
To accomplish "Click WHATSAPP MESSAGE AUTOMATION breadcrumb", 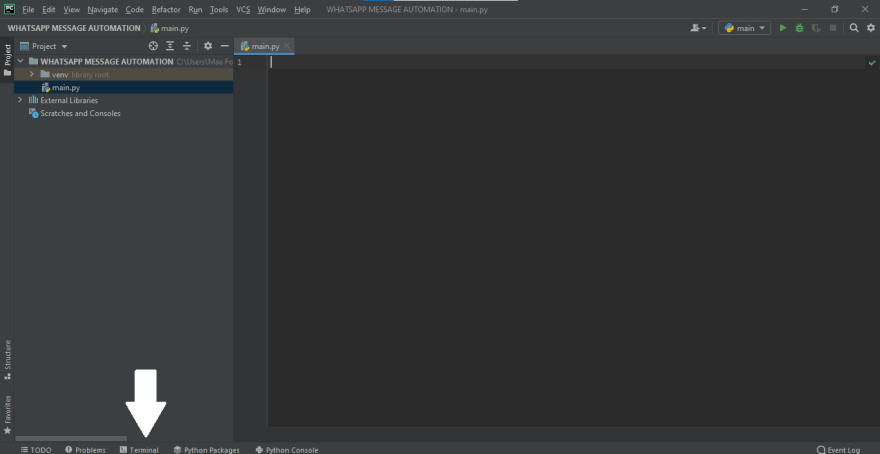I will click(x=74, y=28).
